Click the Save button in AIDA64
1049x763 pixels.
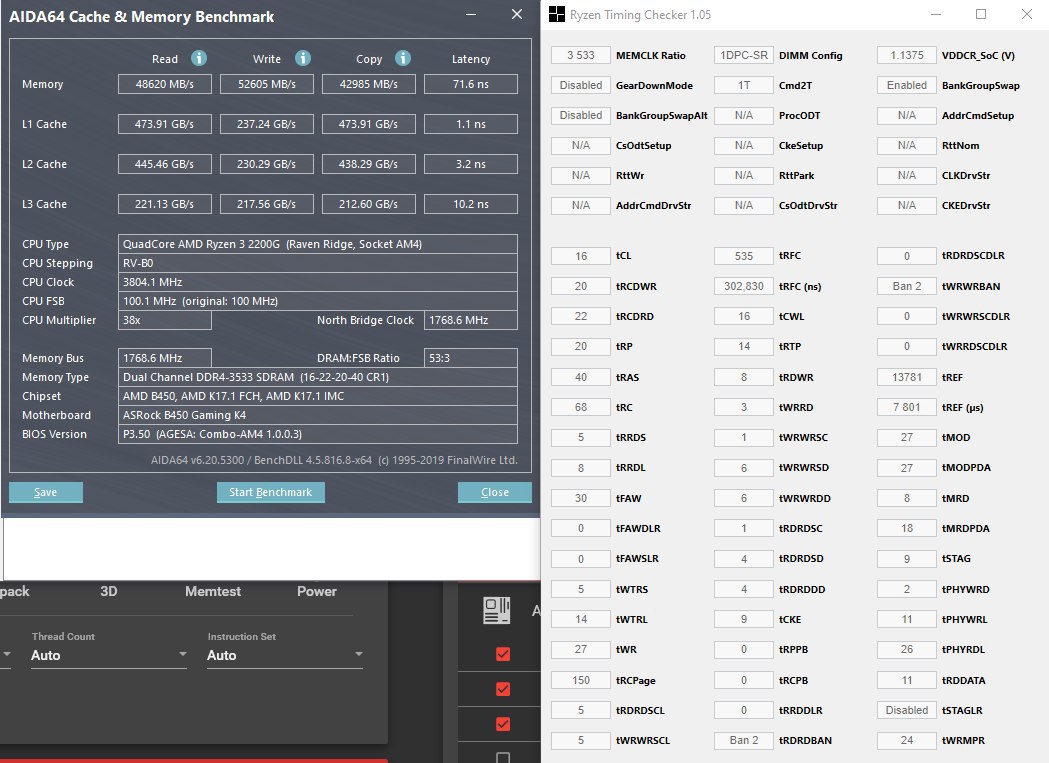tap(46, 492)
